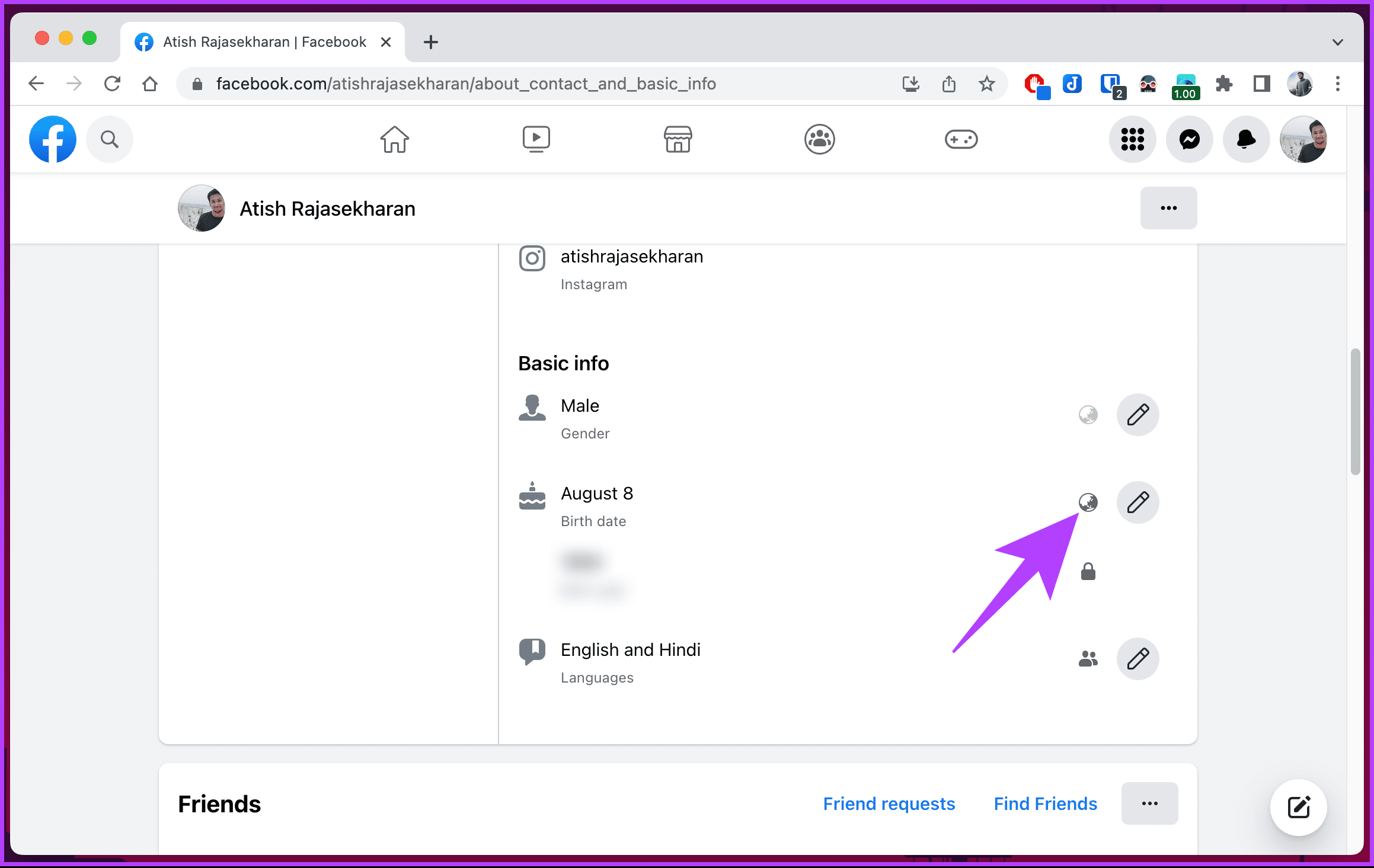Select the Atish Rajasekharan Facebook tab
This screenshot has width=1374, height=868.
point(263,42)
